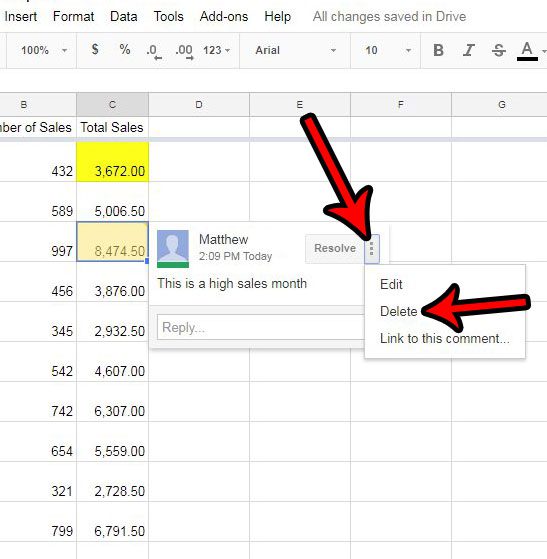
Task: Open the Tools menu
Action: pos(169,16)
